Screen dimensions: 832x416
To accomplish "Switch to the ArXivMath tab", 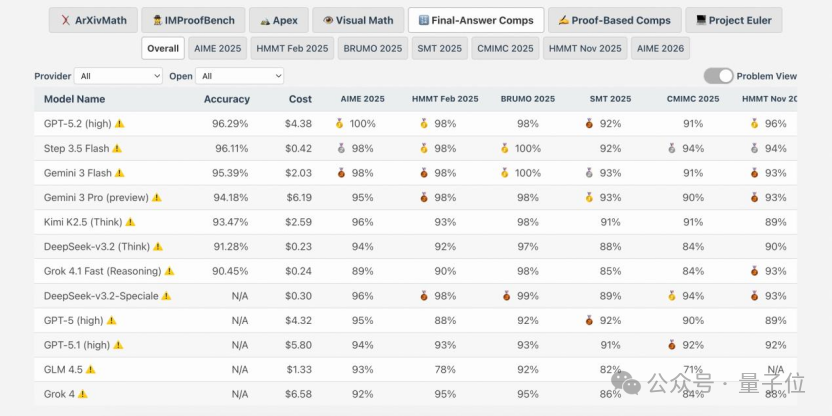I will click(x=93, y=20).
